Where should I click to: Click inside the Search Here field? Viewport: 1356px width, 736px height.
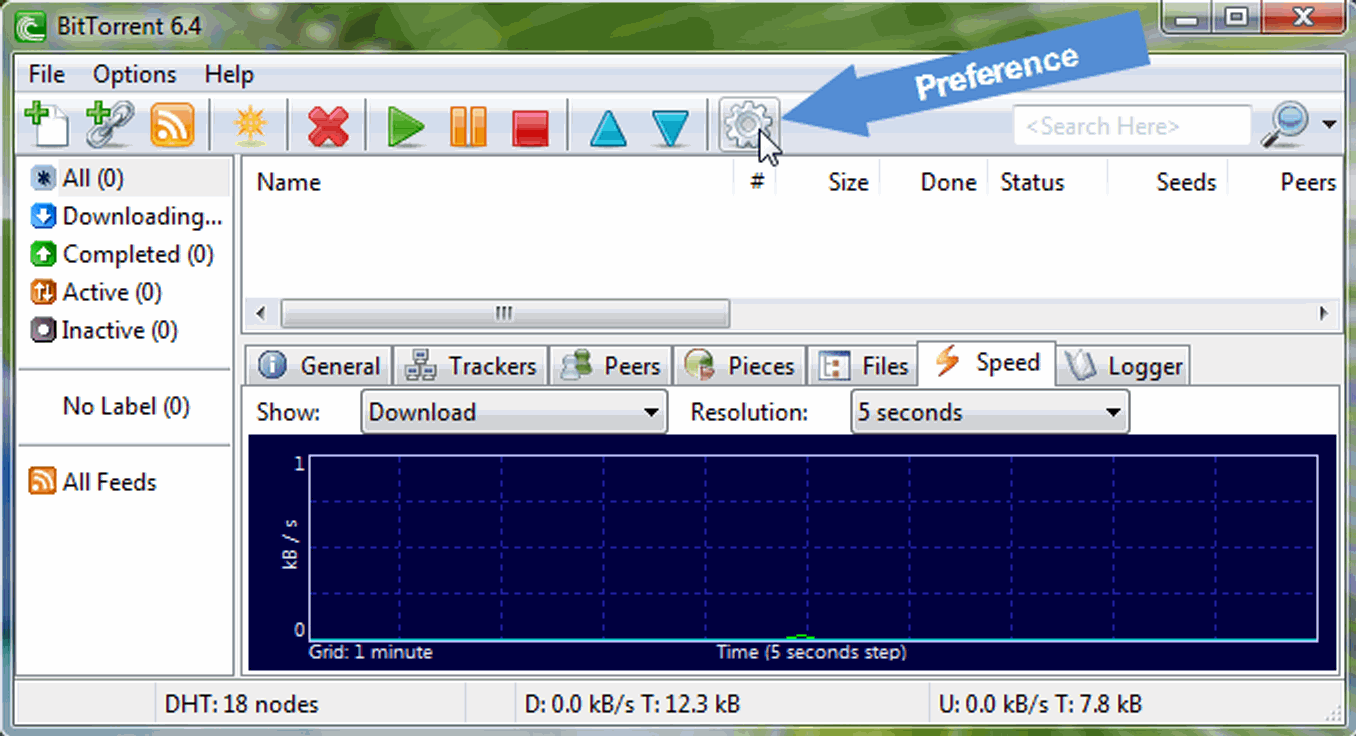click(1131, 126)
